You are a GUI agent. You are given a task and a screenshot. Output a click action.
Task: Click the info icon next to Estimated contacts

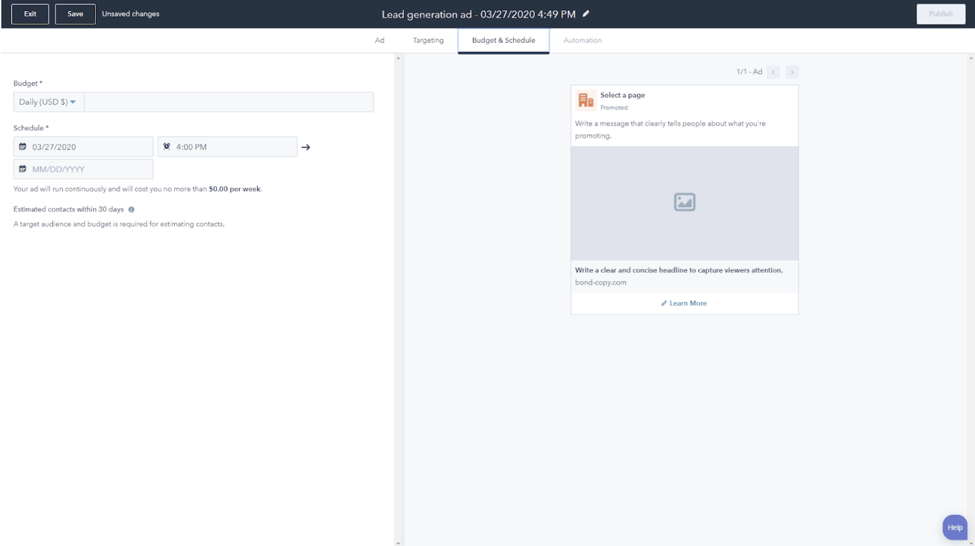pyautogui.click(x=131, y=210)
